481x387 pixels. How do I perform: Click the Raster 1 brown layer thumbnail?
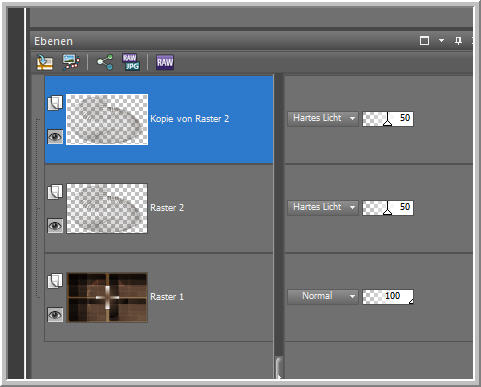pos(107,297)
